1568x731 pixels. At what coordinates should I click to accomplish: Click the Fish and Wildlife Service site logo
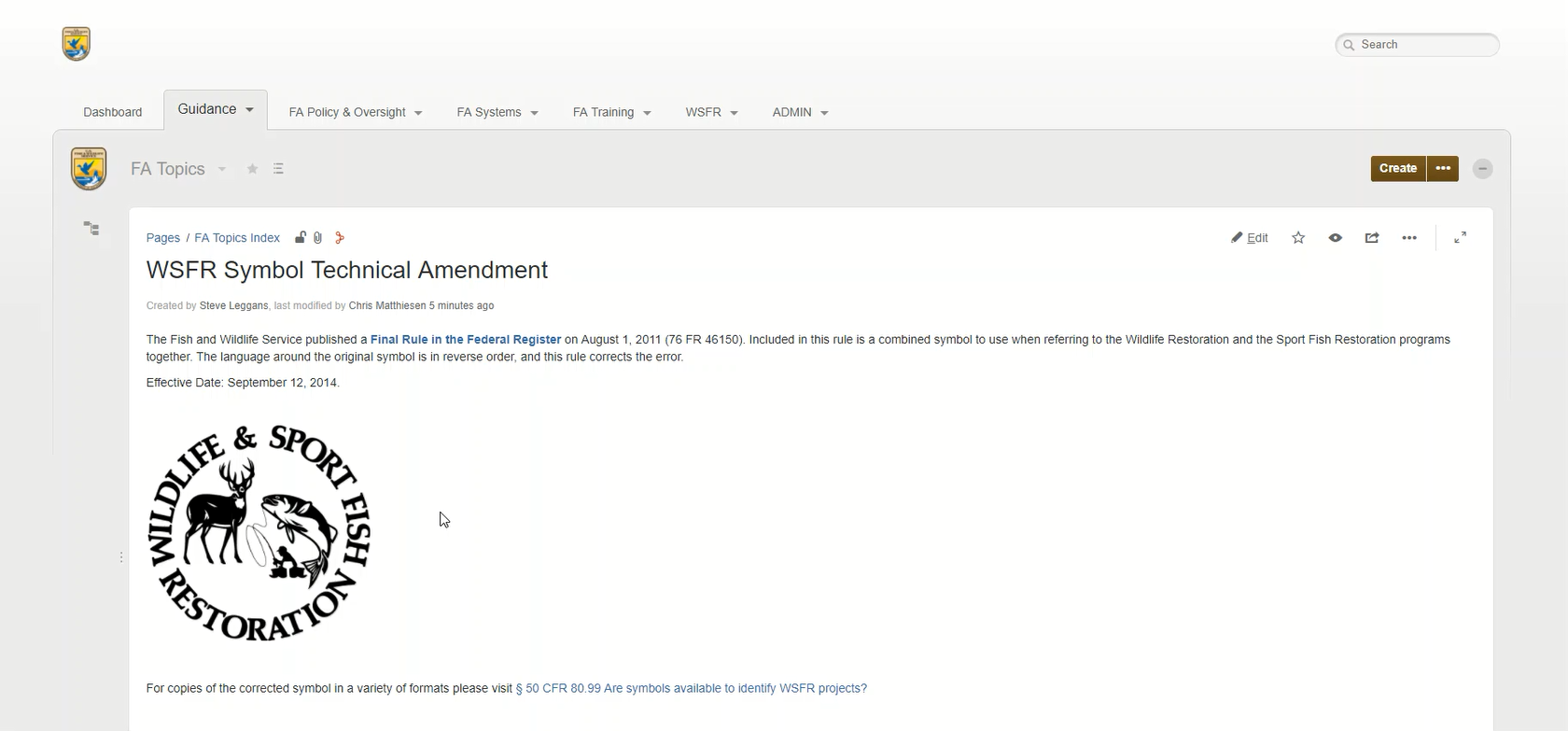(77, 44)
